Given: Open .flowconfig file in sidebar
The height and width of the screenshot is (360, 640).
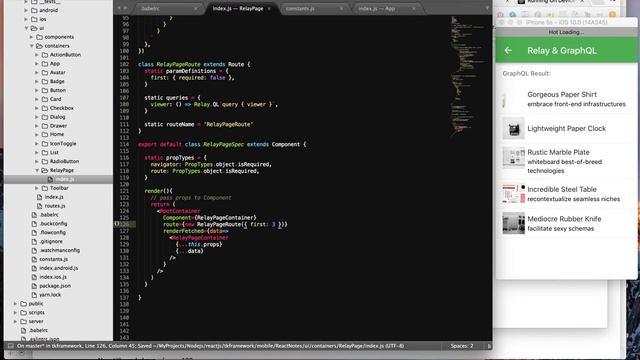Looking at the screenshot, I should (x=52, y=233).
